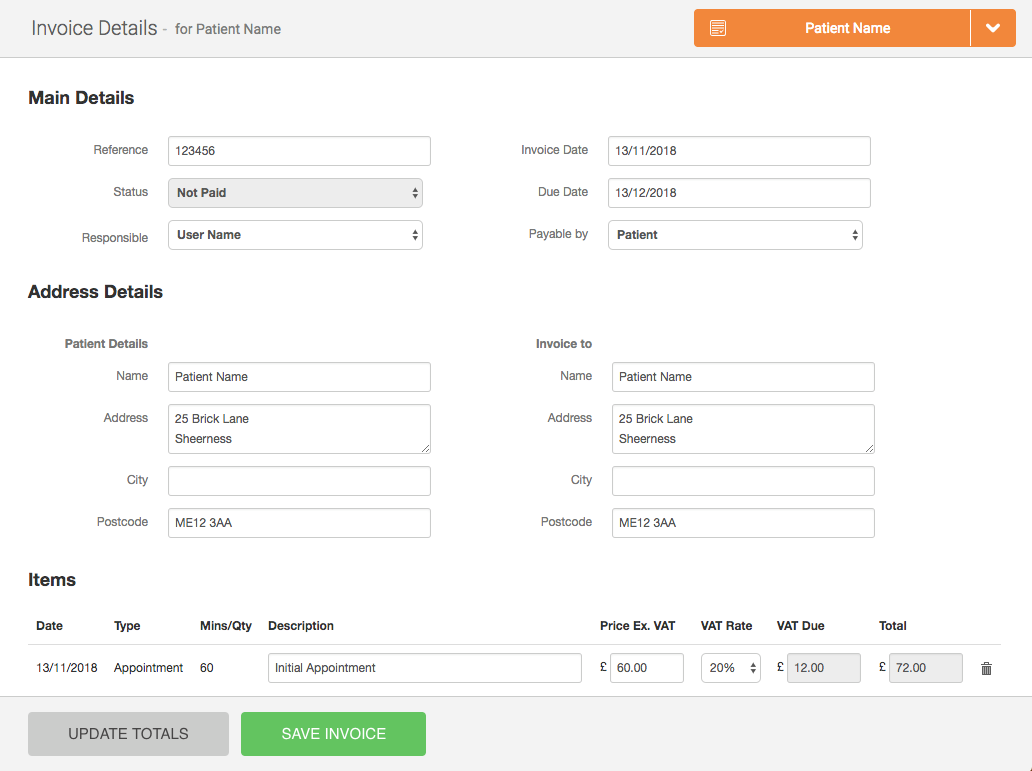This screenshot has width=1032, height=771.
Task: Click the VAT Rate column header
Action: point(726,625)
